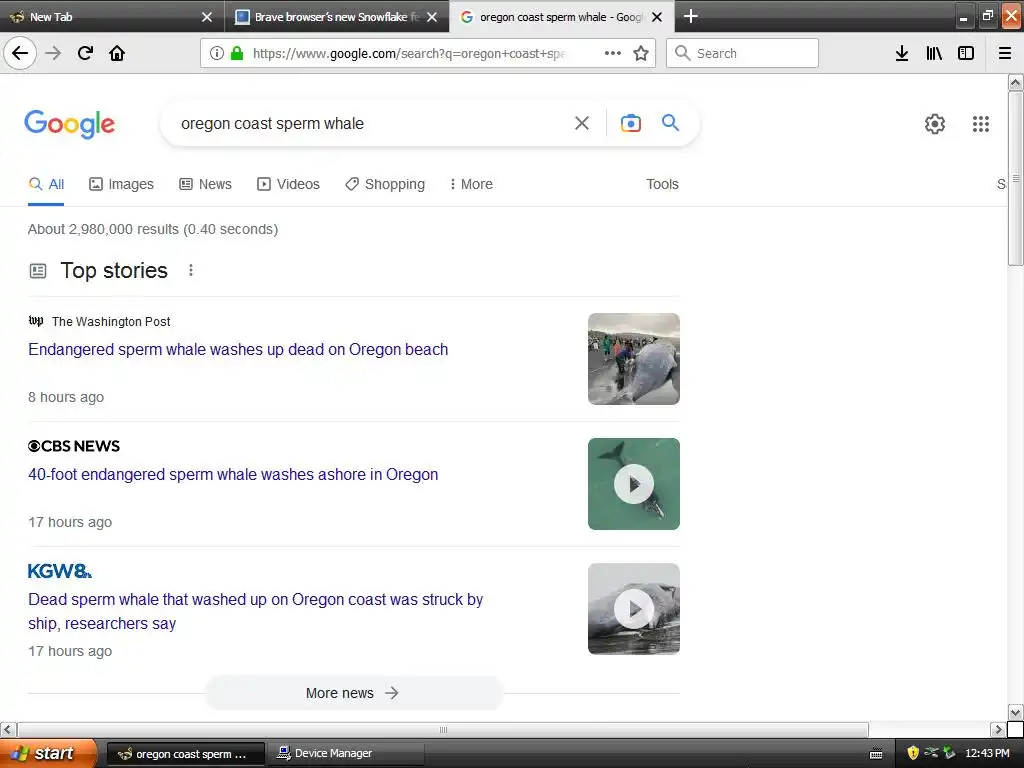Submit search with blue magnifier icon

[670, 122]
